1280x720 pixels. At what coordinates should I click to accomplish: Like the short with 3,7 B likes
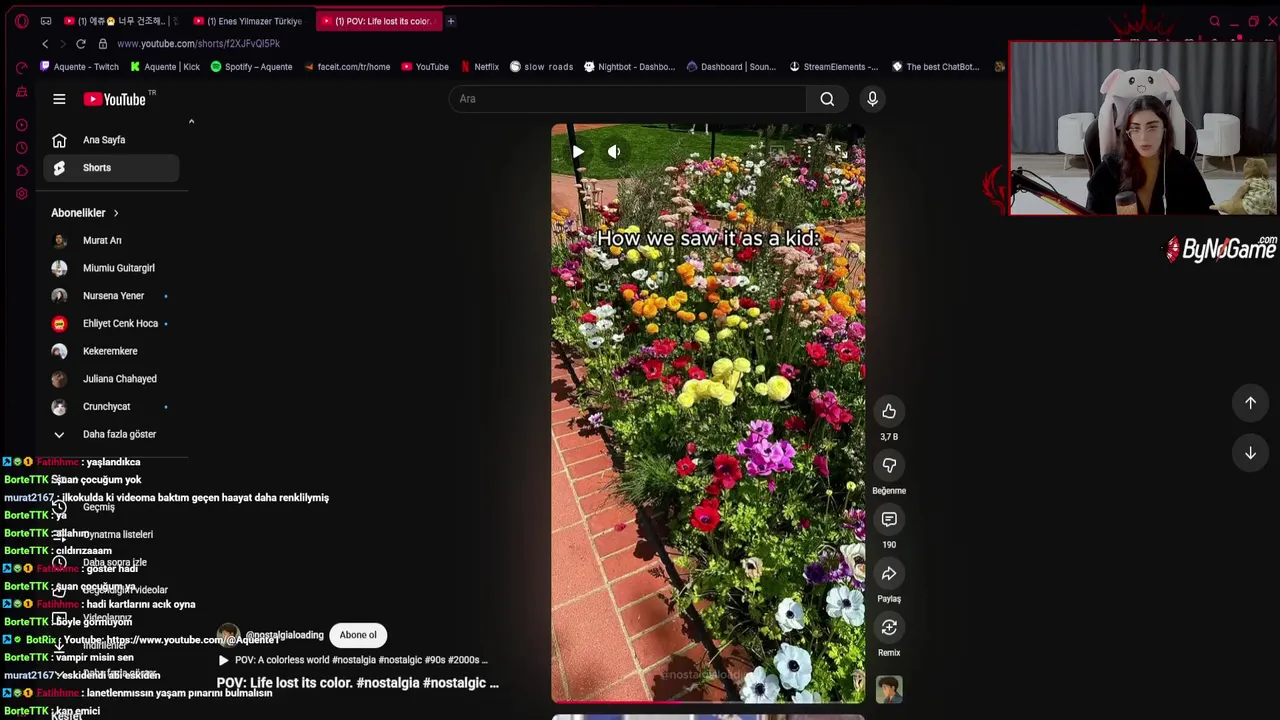(x=889, y=411)
